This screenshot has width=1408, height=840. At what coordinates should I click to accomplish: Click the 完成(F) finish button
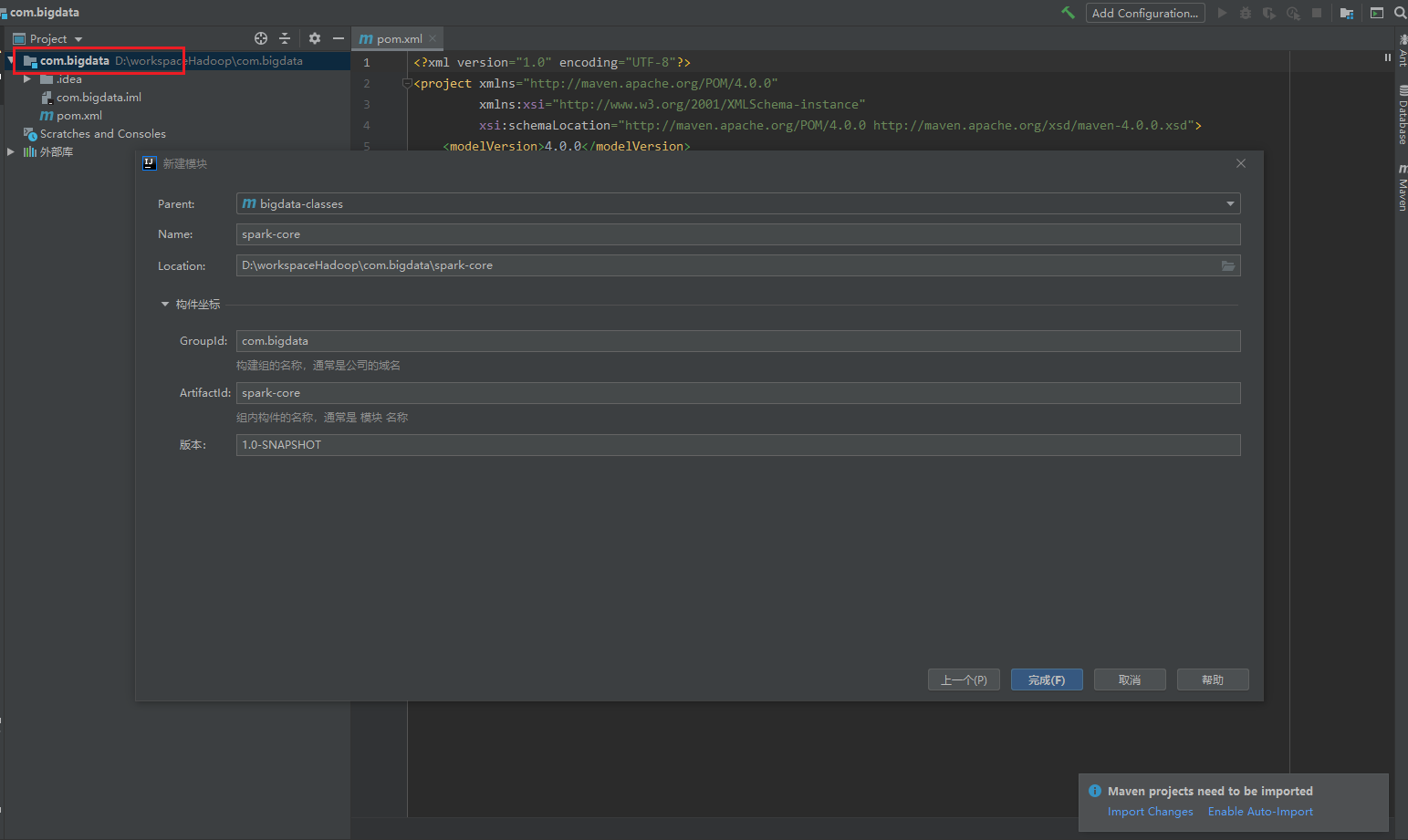click(1047, 679)
